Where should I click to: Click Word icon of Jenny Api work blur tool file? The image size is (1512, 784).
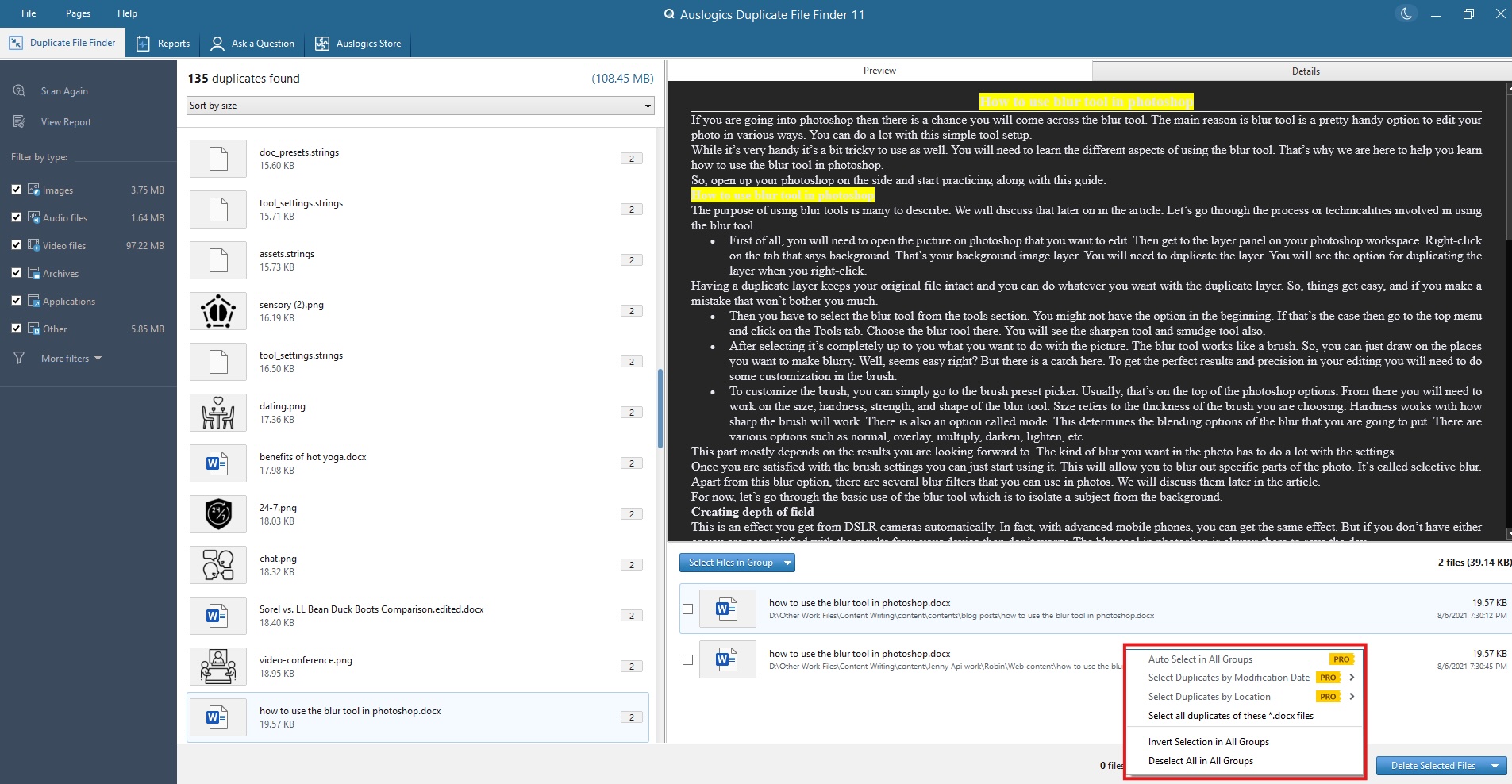(x=728, y=659)
